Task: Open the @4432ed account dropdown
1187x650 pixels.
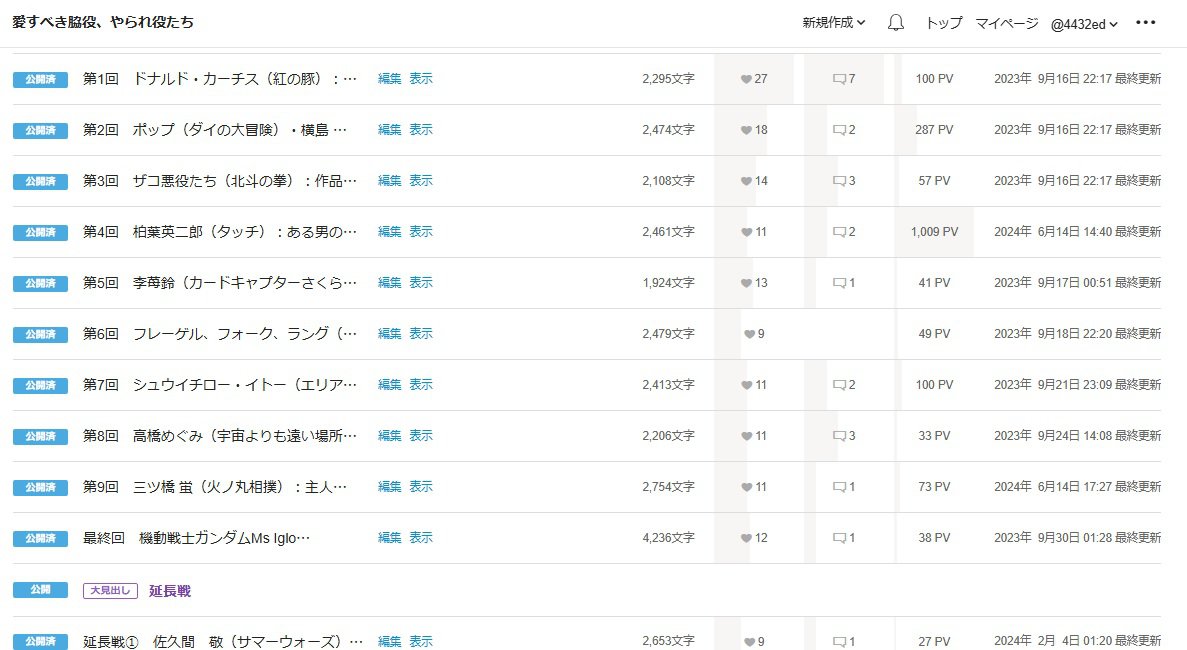Action: [1084, 24]
